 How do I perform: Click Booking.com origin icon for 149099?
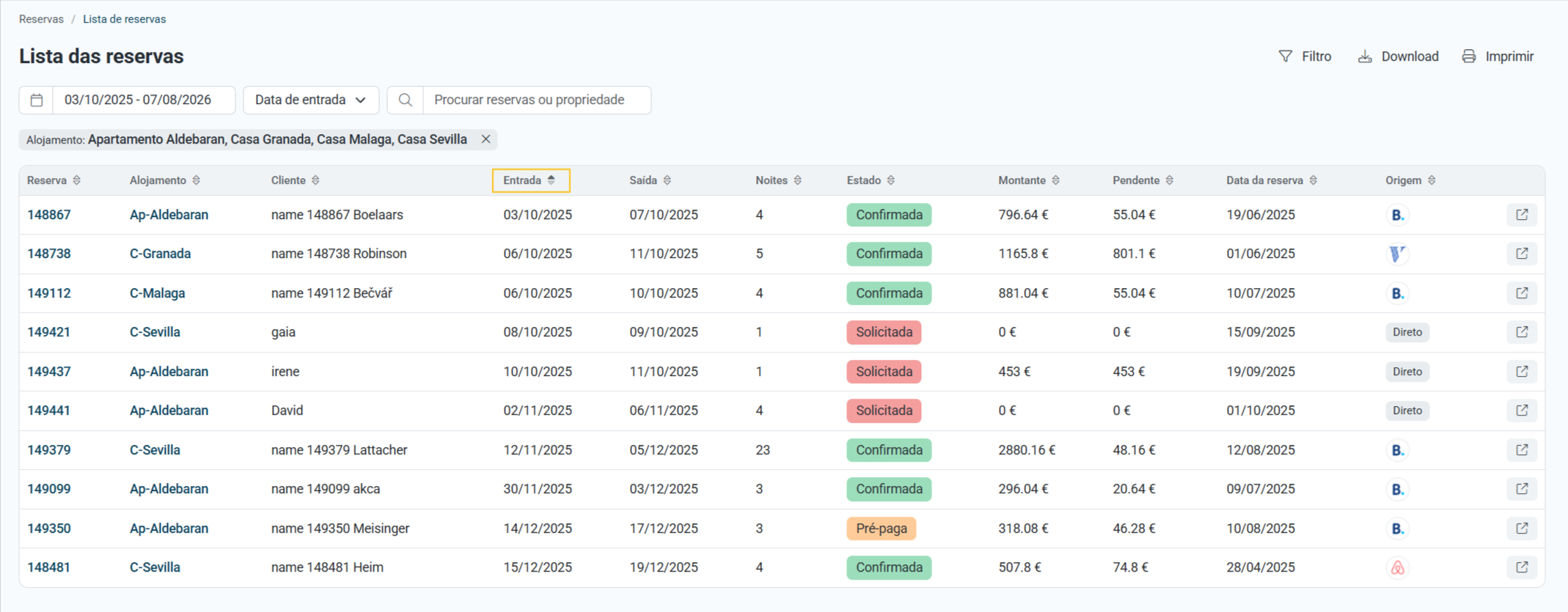pos(1398,489)
